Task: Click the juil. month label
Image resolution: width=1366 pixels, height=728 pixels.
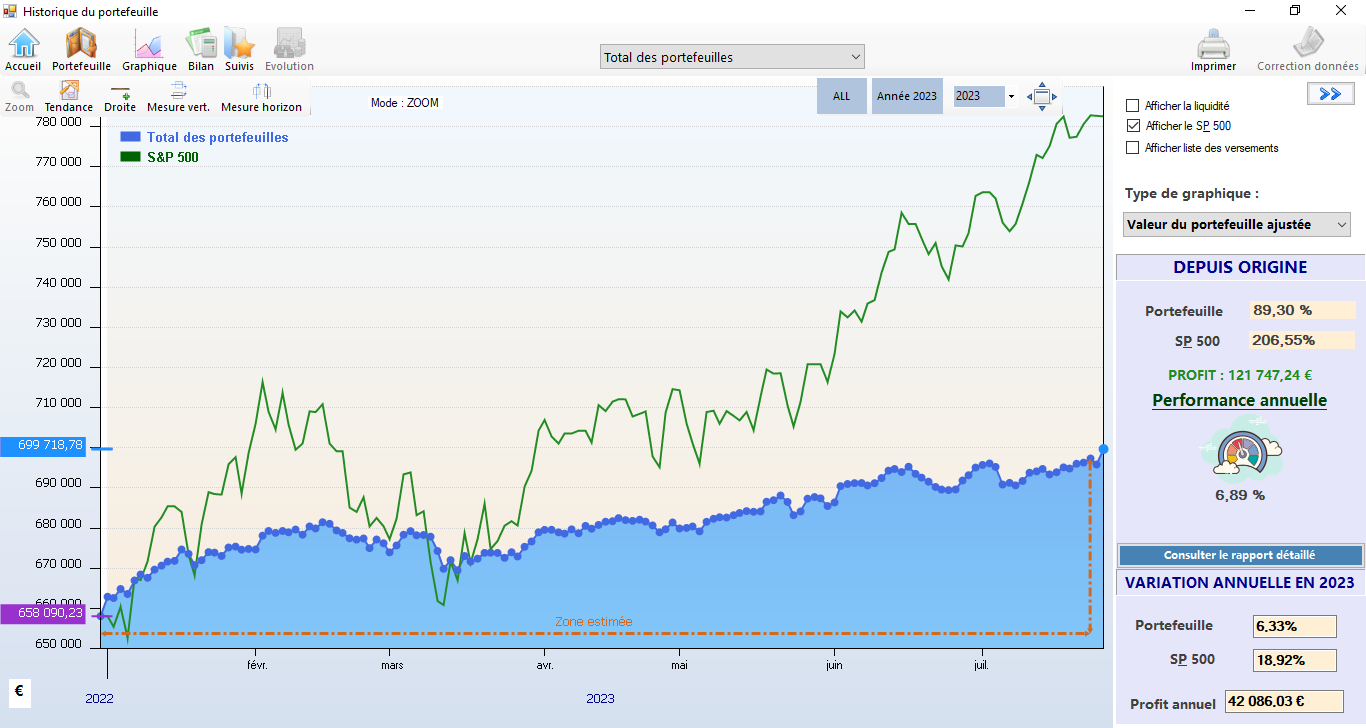Action: click(981, 664)
